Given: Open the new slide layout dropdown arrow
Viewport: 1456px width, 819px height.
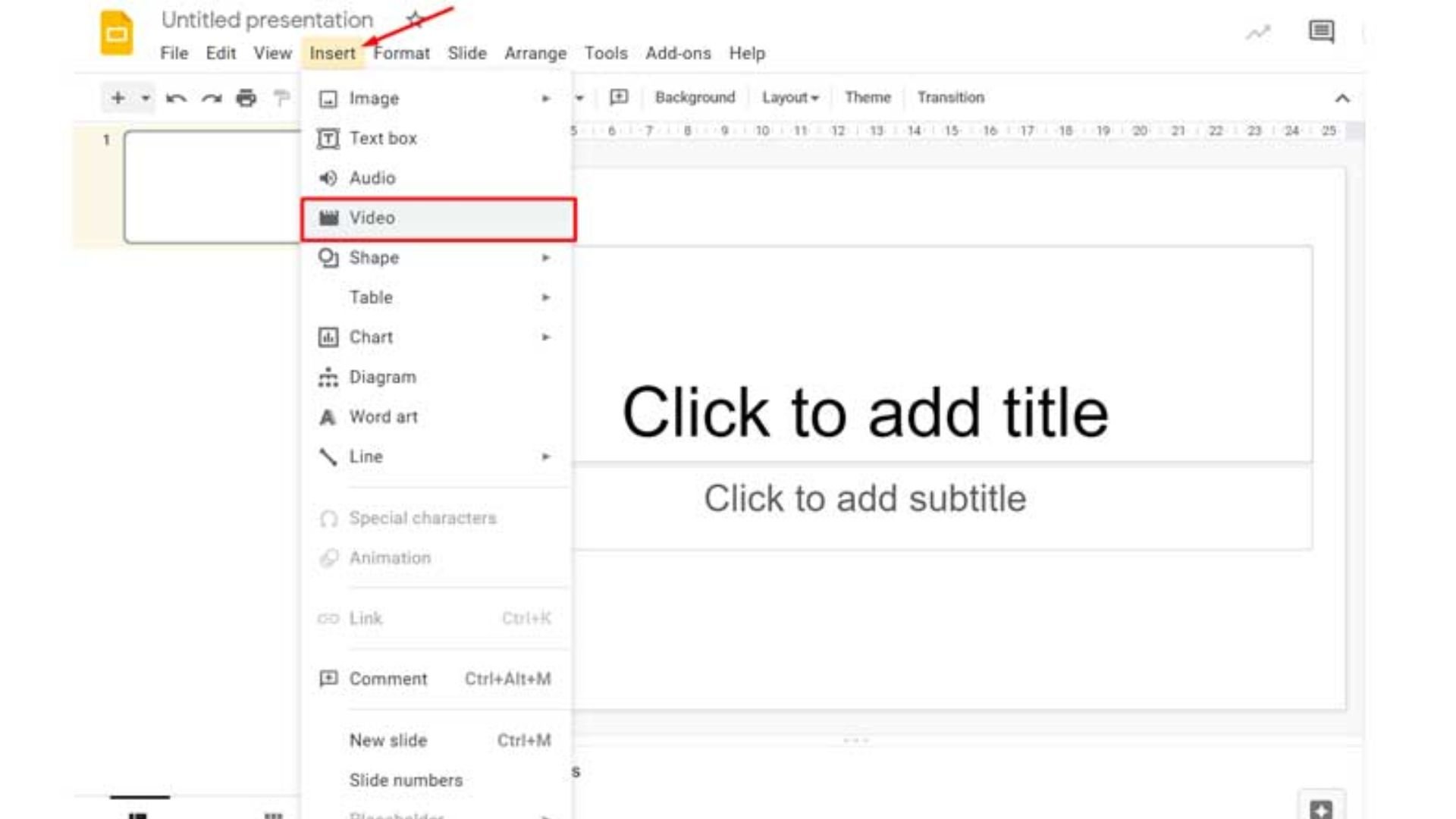Looking at the screenshot, I should click(x=145, y=98).
